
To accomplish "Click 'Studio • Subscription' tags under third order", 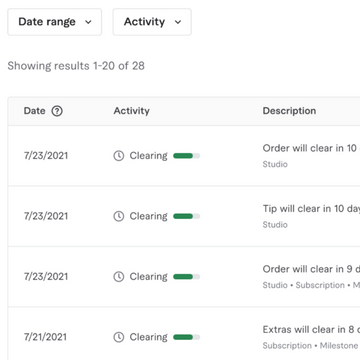I will 304,285.
